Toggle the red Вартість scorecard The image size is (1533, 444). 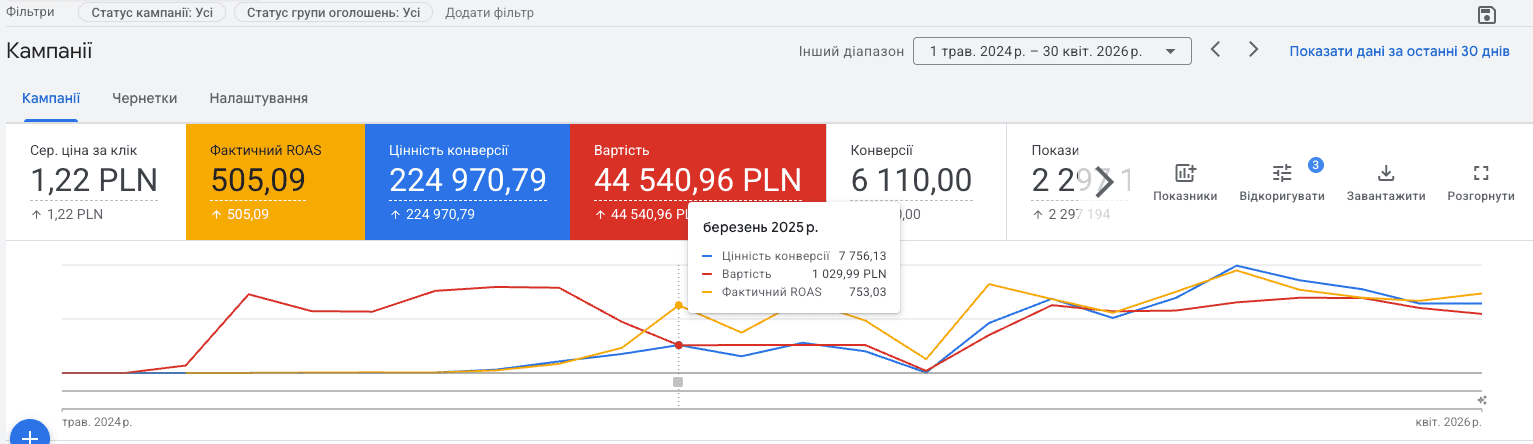pos(698,182)
